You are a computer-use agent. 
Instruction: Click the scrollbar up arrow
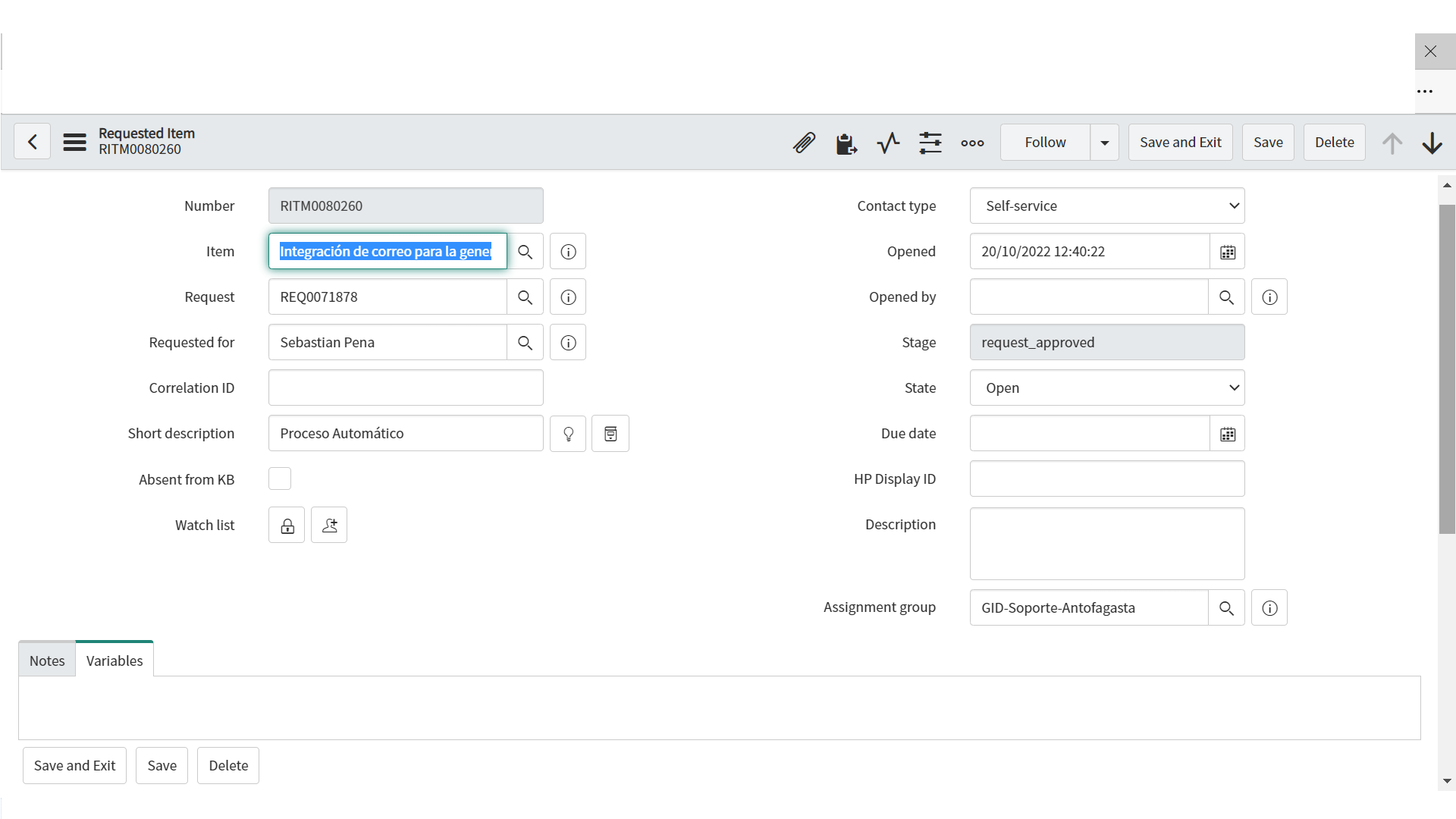pos(1447,185)
